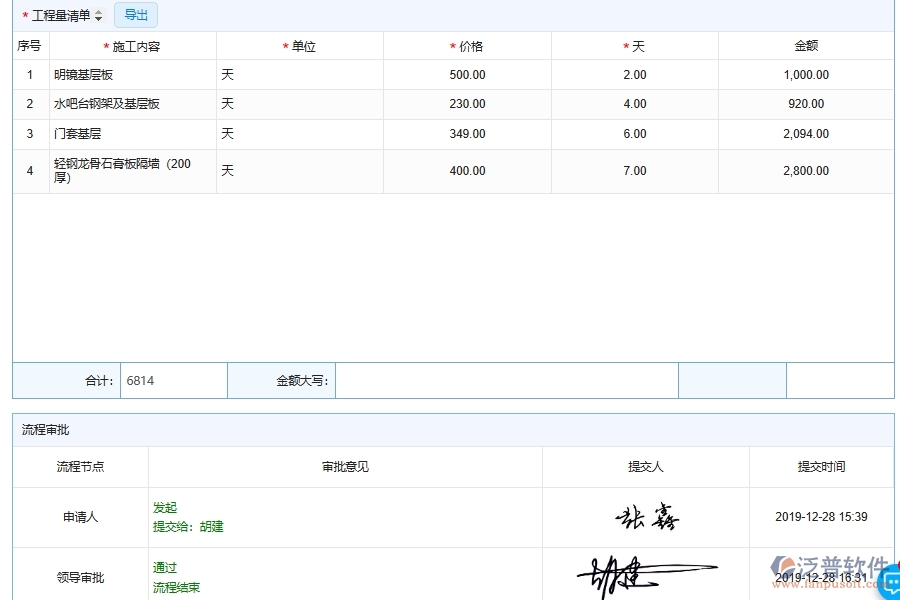This screenshot has height=600, width=900.
Task: Click row number 4 in 序号 column
Action: (x=30, y=171)
